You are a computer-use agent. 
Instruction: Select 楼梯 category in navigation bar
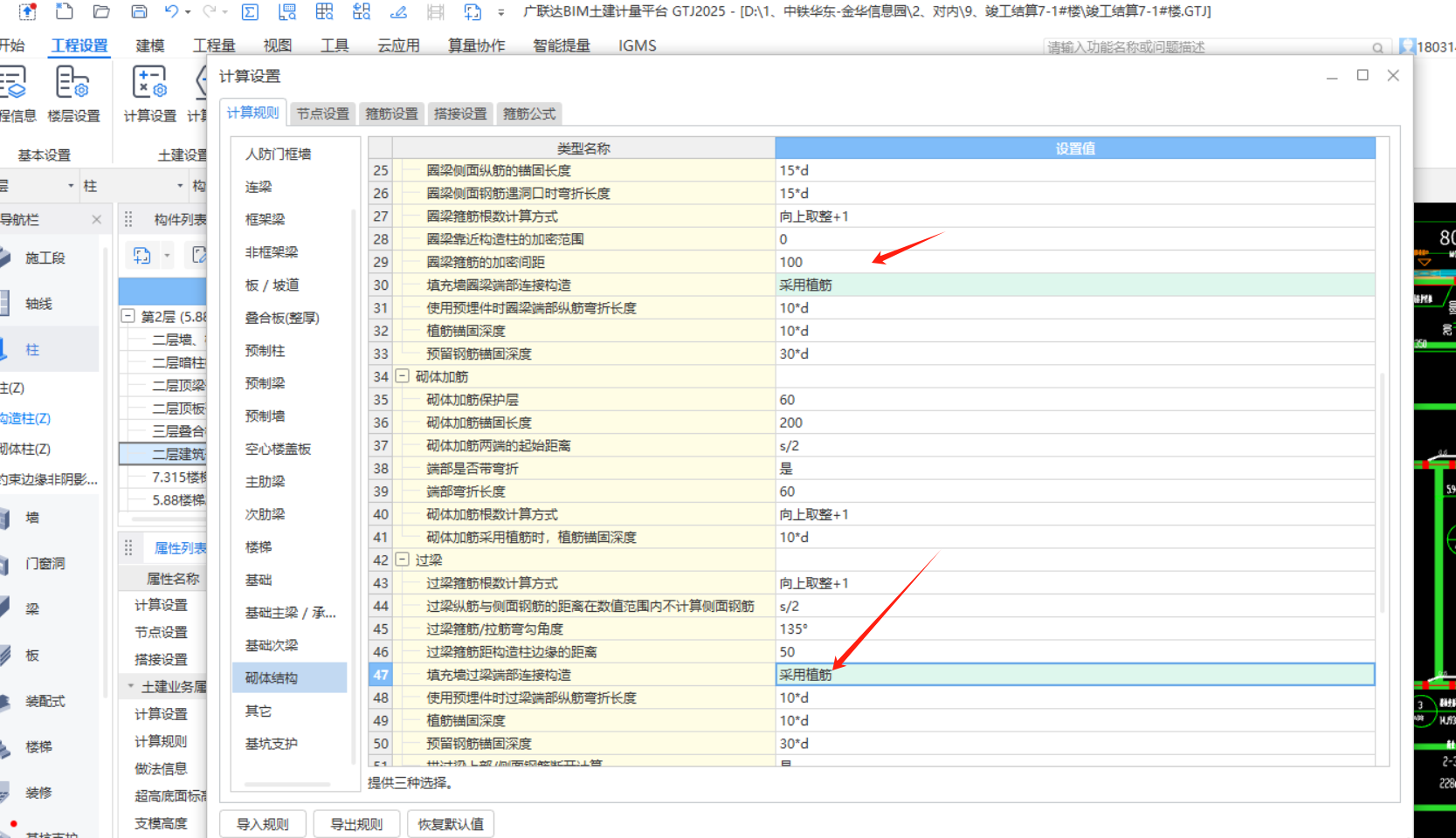point(38,747)
